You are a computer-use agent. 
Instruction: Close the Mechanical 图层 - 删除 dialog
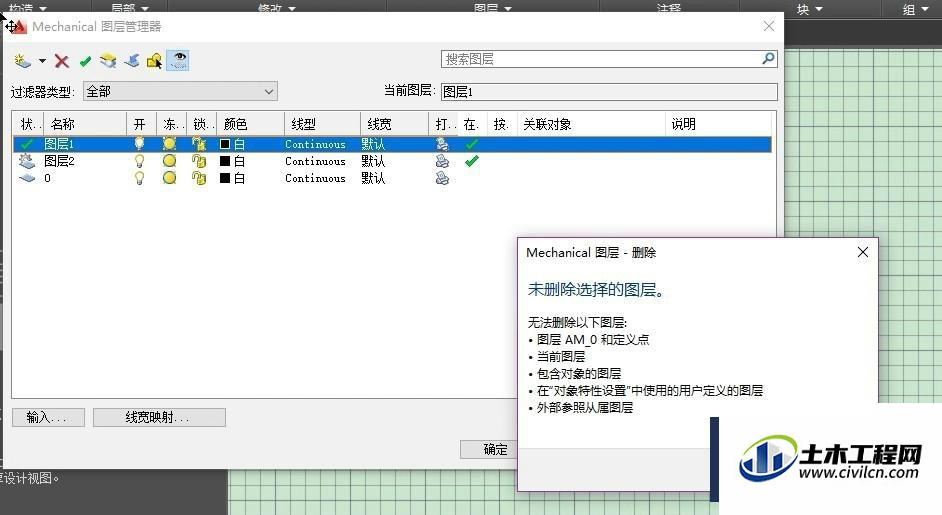click(x=863, y=252)
